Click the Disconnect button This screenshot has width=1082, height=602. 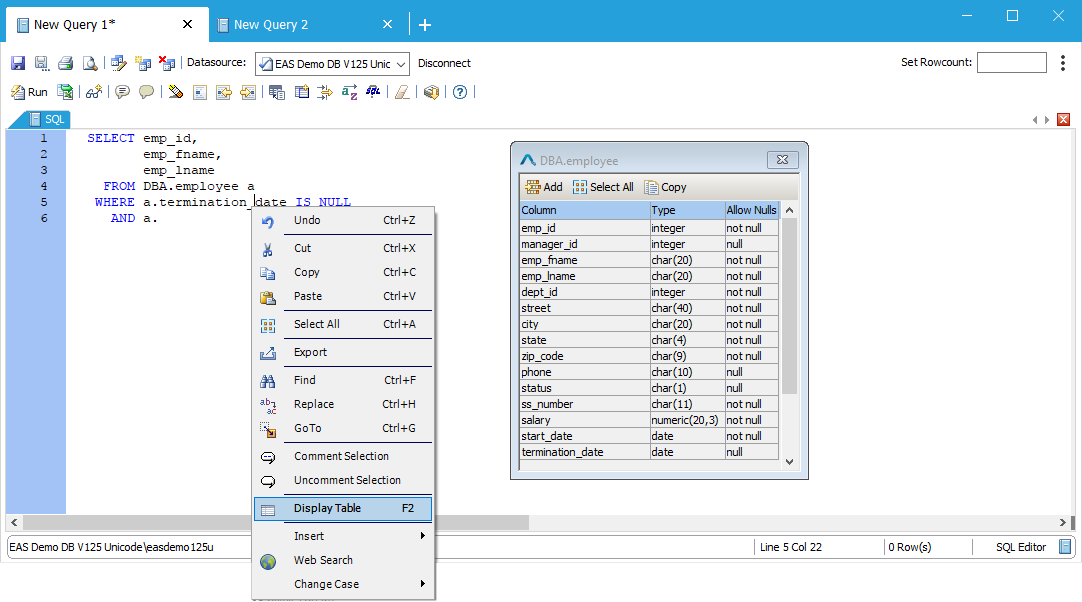pos(444,63)
